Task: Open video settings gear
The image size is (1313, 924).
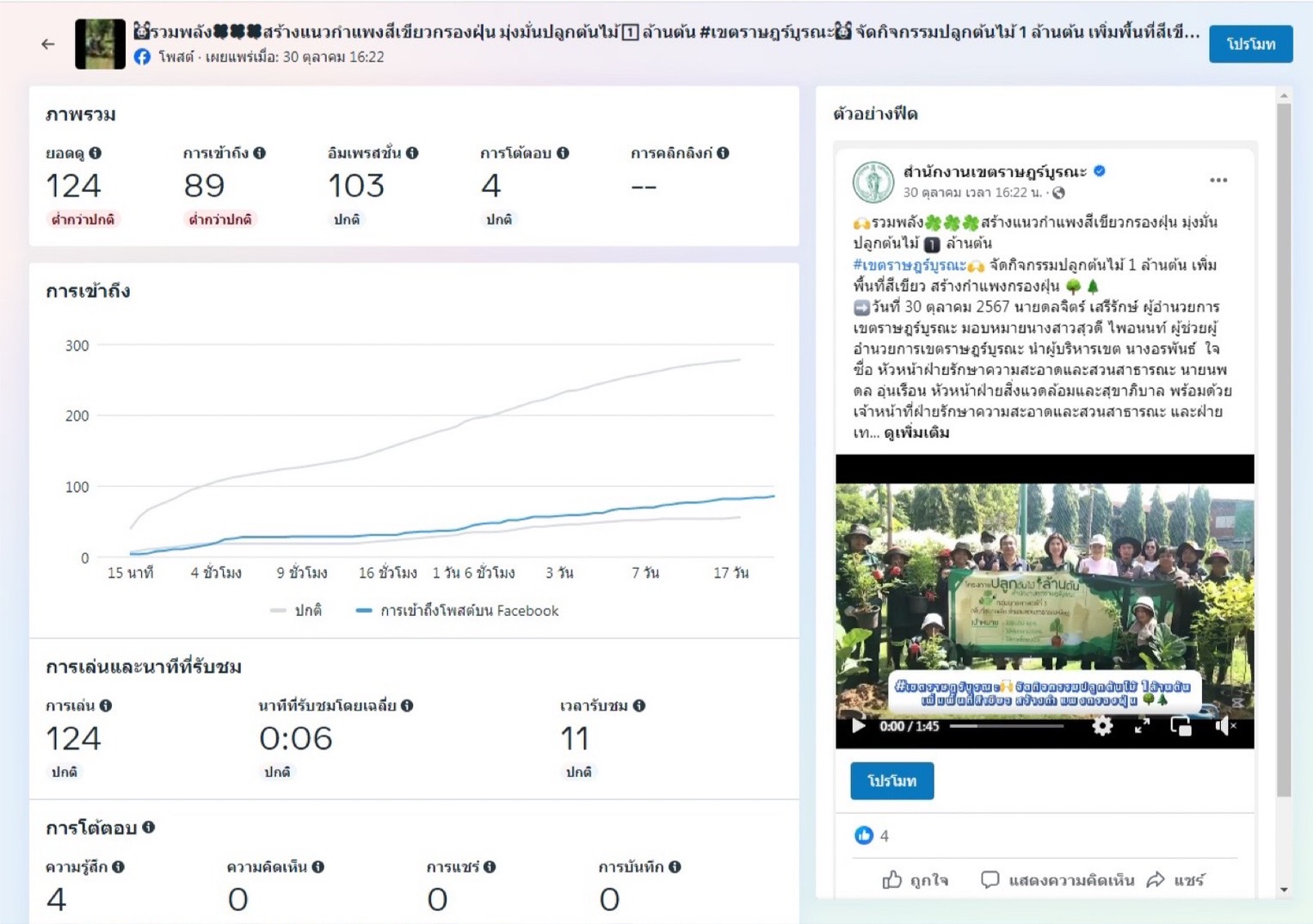Action: pyautogui.click(x=1101, y=726)
